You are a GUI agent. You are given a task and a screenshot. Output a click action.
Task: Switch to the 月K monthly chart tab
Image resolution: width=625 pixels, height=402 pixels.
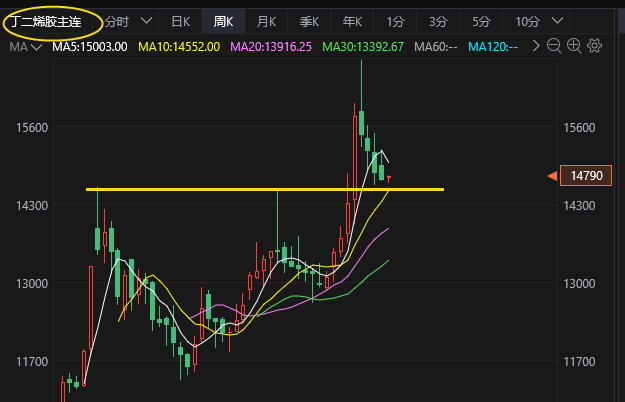266,22
